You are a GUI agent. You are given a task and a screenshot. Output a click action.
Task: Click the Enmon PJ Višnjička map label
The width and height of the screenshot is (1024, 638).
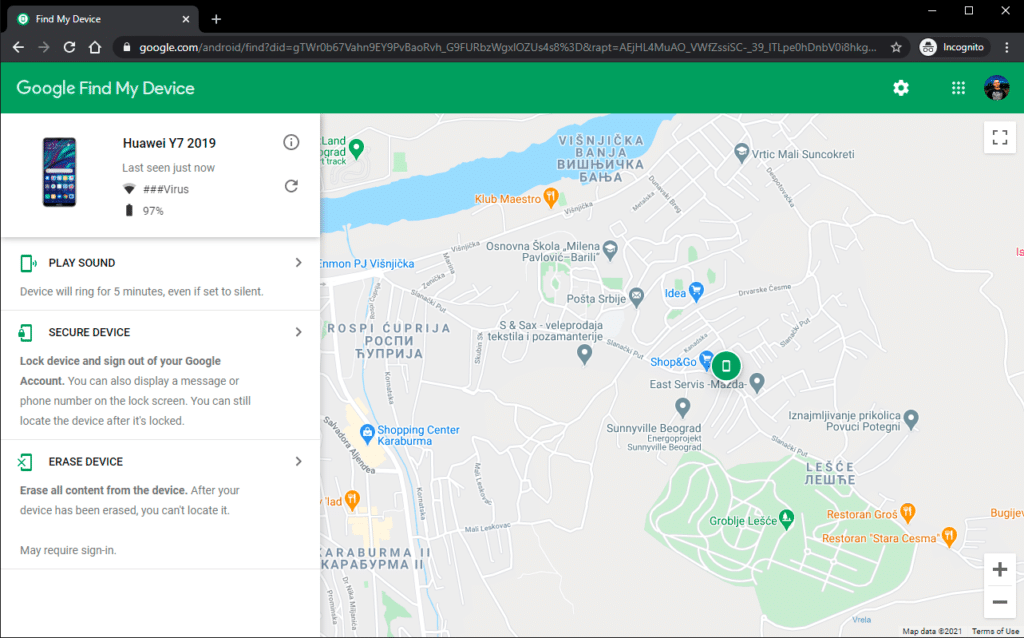pos(367,264)
